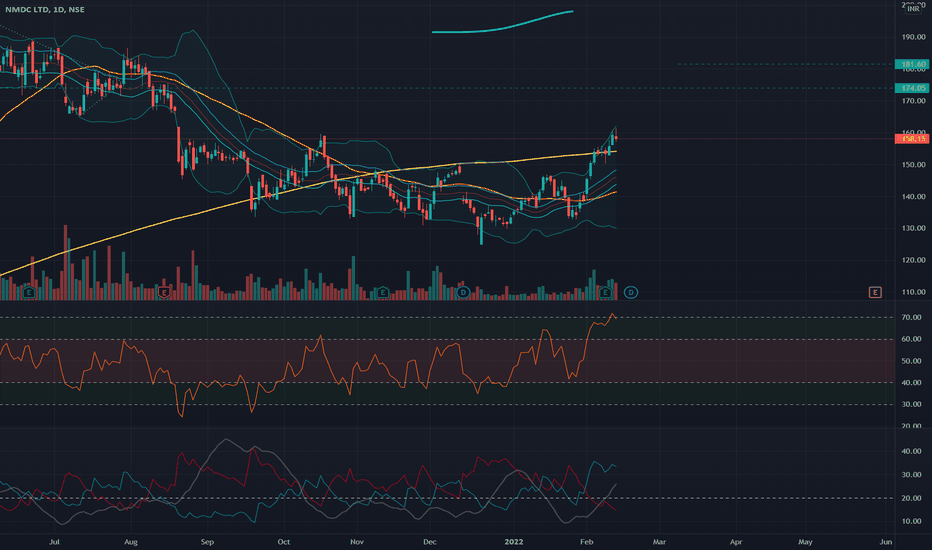Click the 60.00 RSI axis label
932x550 pixels.
(911, 339)
